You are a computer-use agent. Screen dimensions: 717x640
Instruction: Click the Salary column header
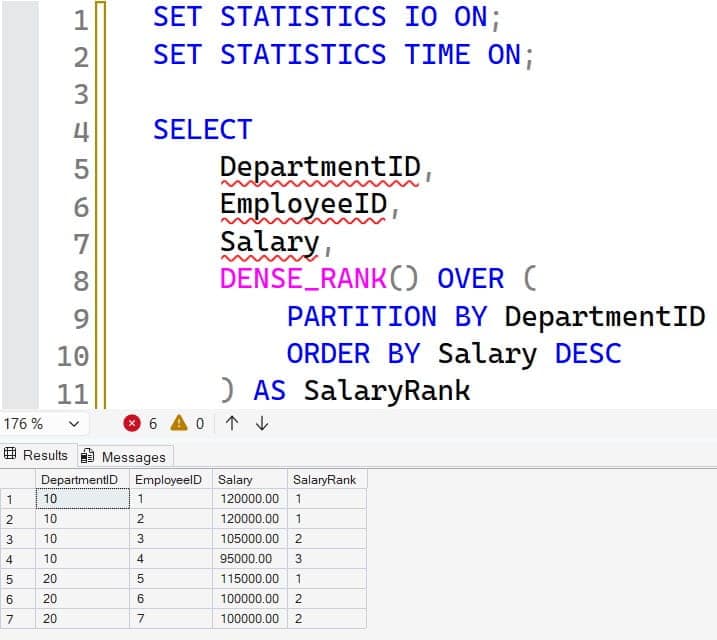[250, 480]
